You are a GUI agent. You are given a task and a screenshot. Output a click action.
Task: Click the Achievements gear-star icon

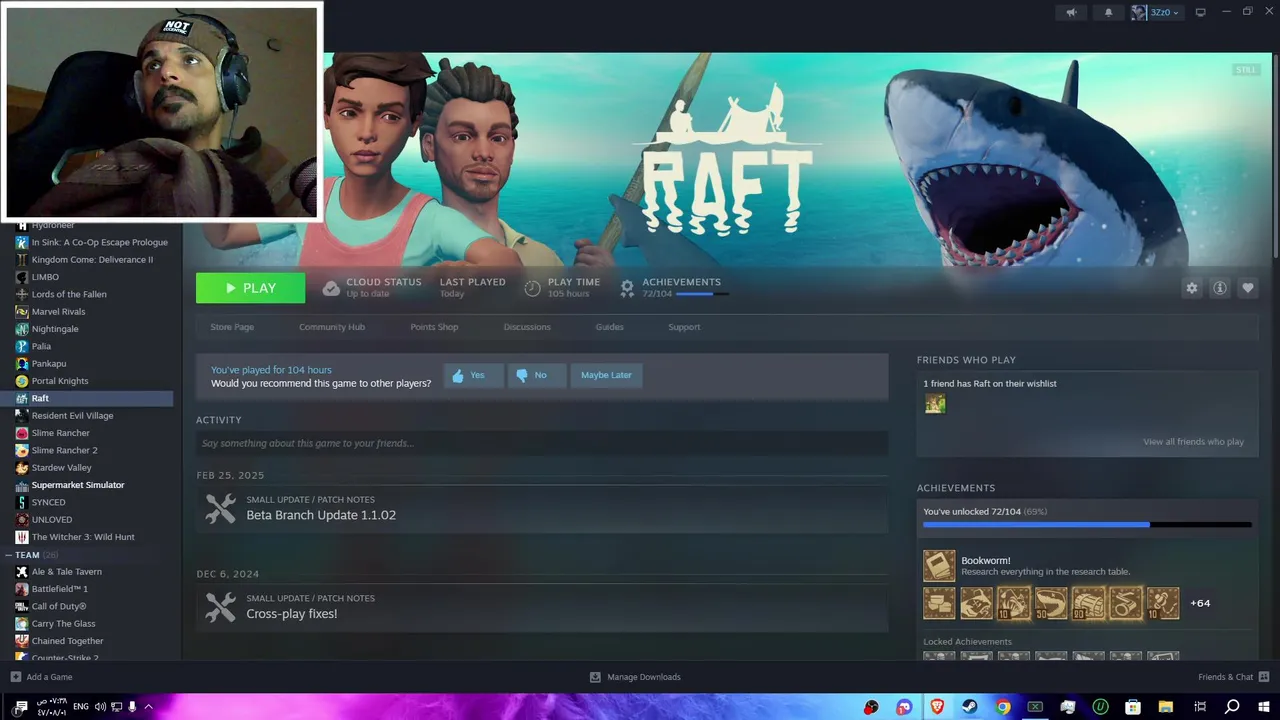(627, 288)
